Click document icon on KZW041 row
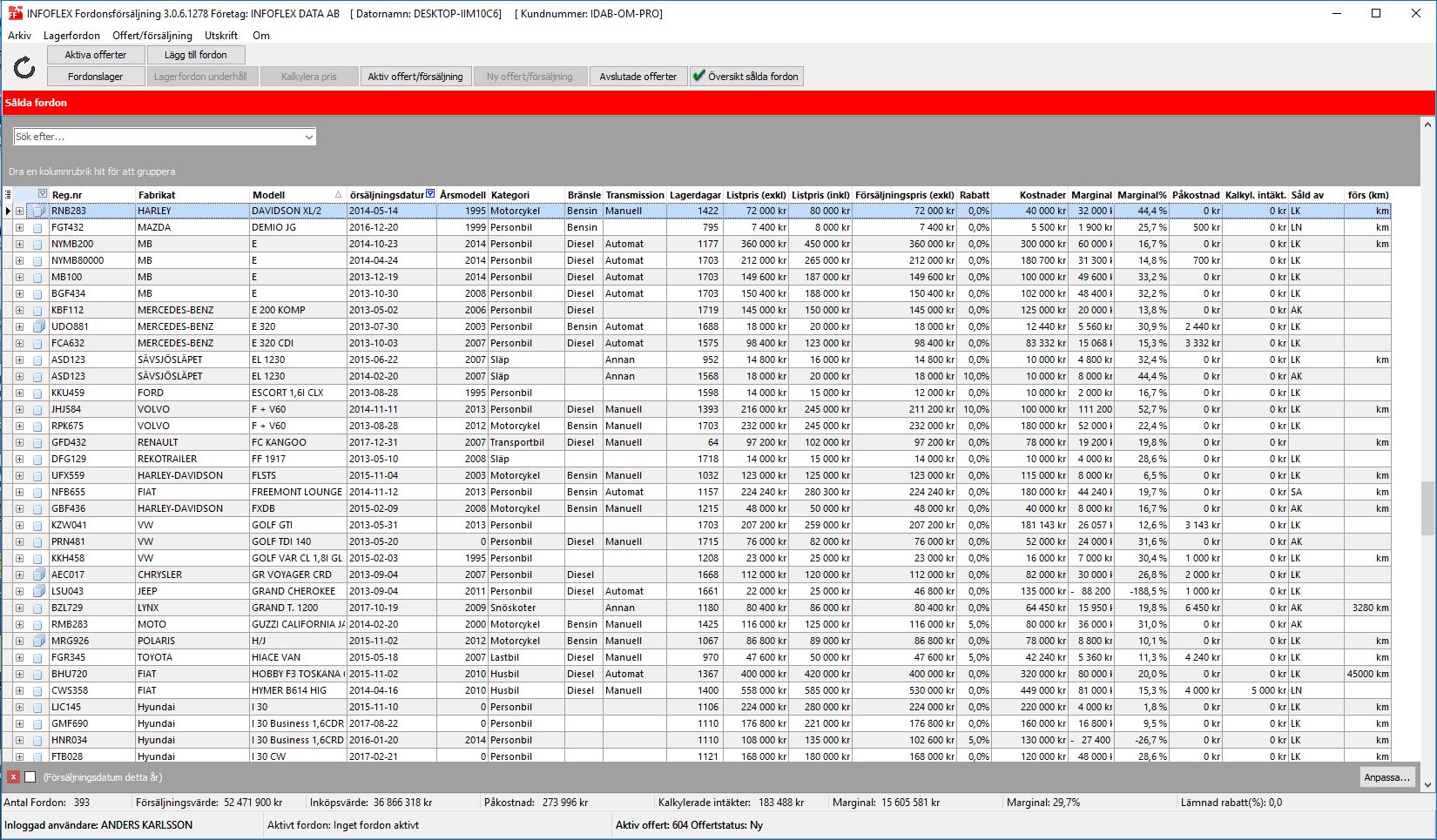This screenshot has height=840, width=1437. (x=37, y=525)
